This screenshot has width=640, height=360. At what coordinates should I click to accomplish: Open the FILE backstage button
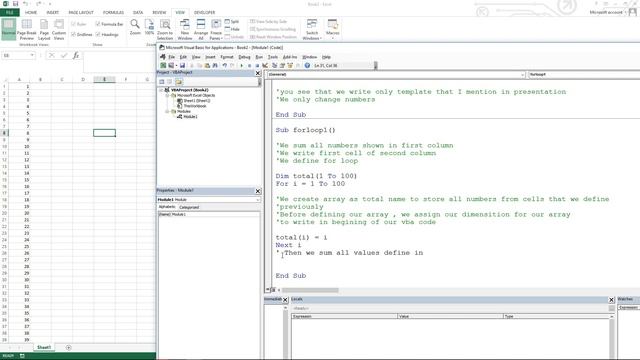9,13
